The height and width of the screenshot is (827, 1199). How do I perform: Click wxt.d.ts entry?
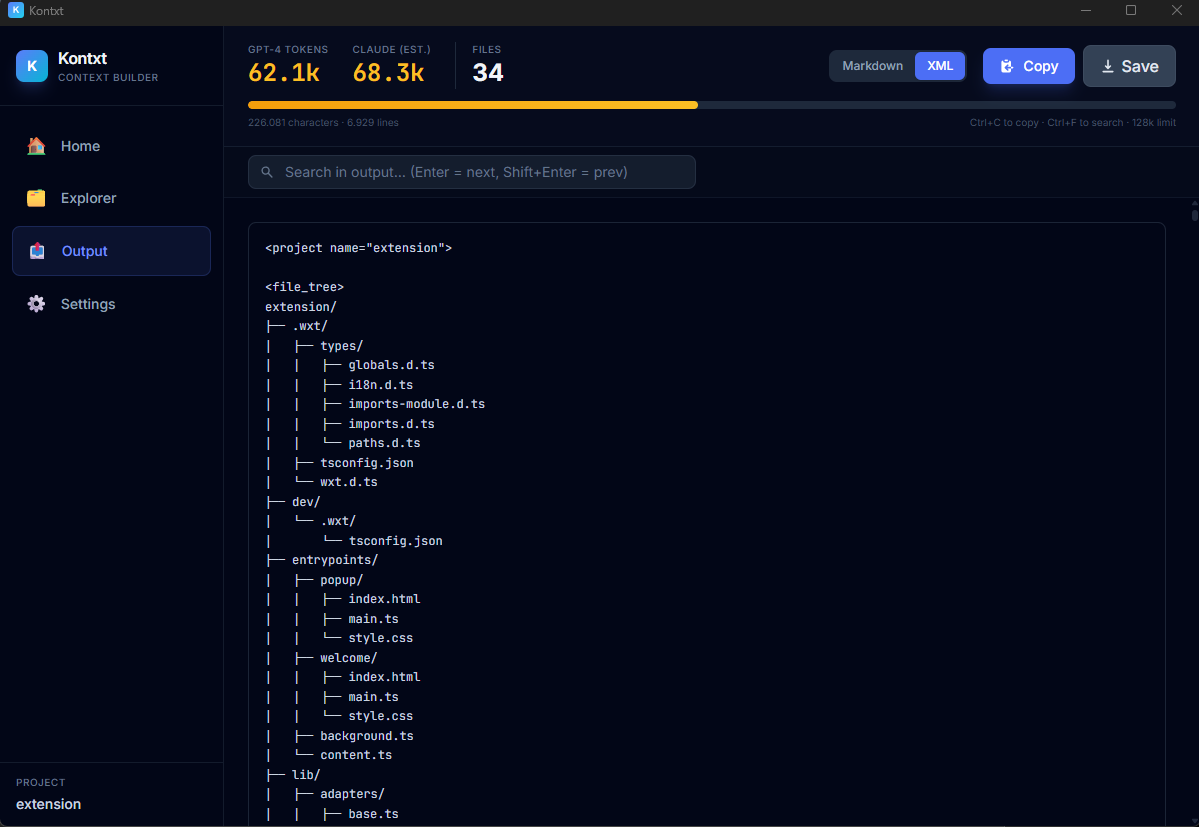349,482
